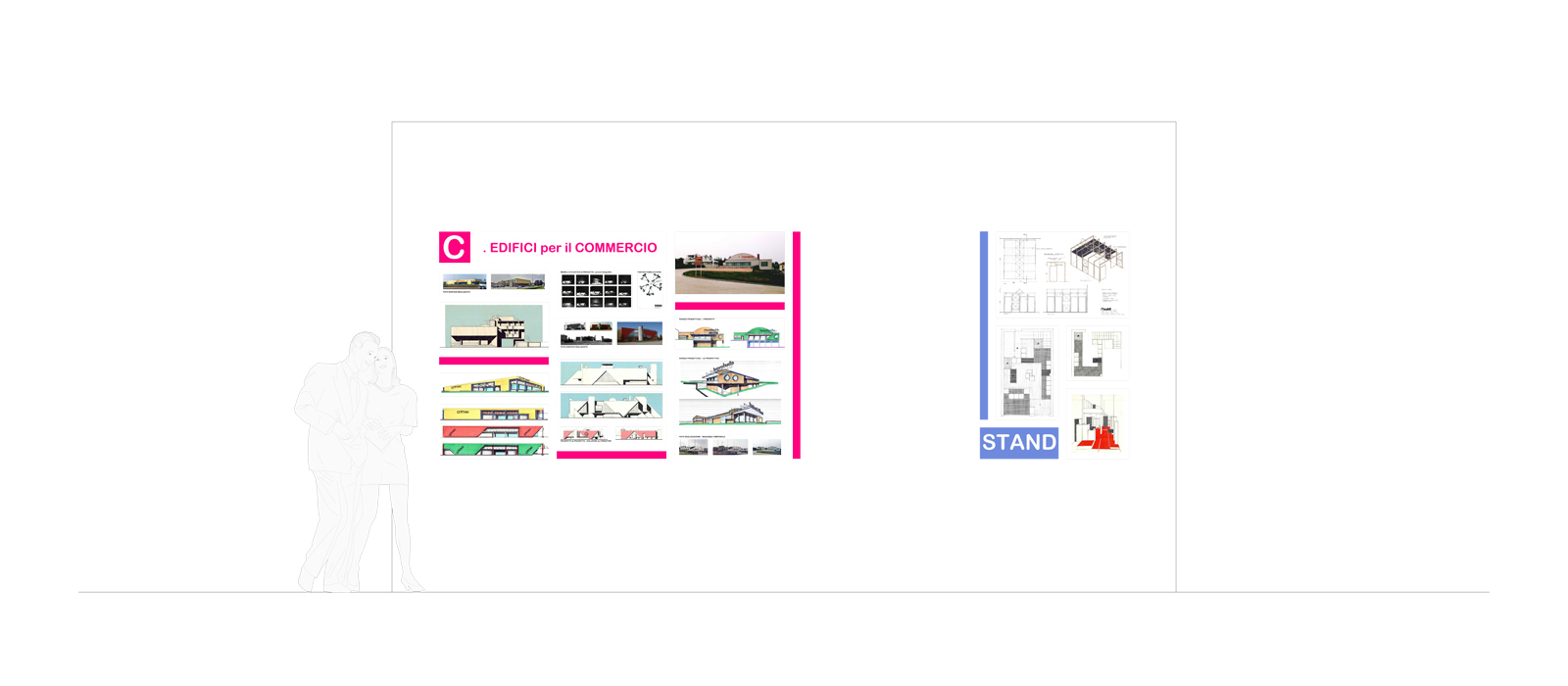Screen dimensions: 1568x686
Task: Click the radial star-shaped diagram thumbnail
Action: [650, 287]
